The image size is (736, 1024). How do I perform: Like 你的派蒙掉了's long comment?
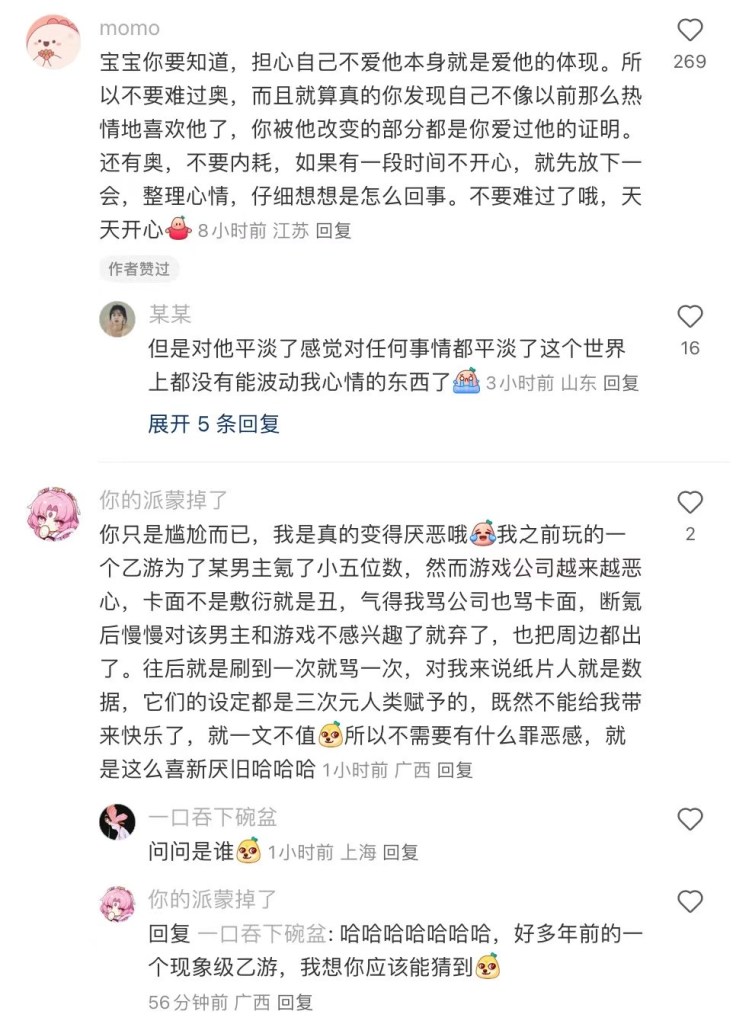(x=690, y=502)
